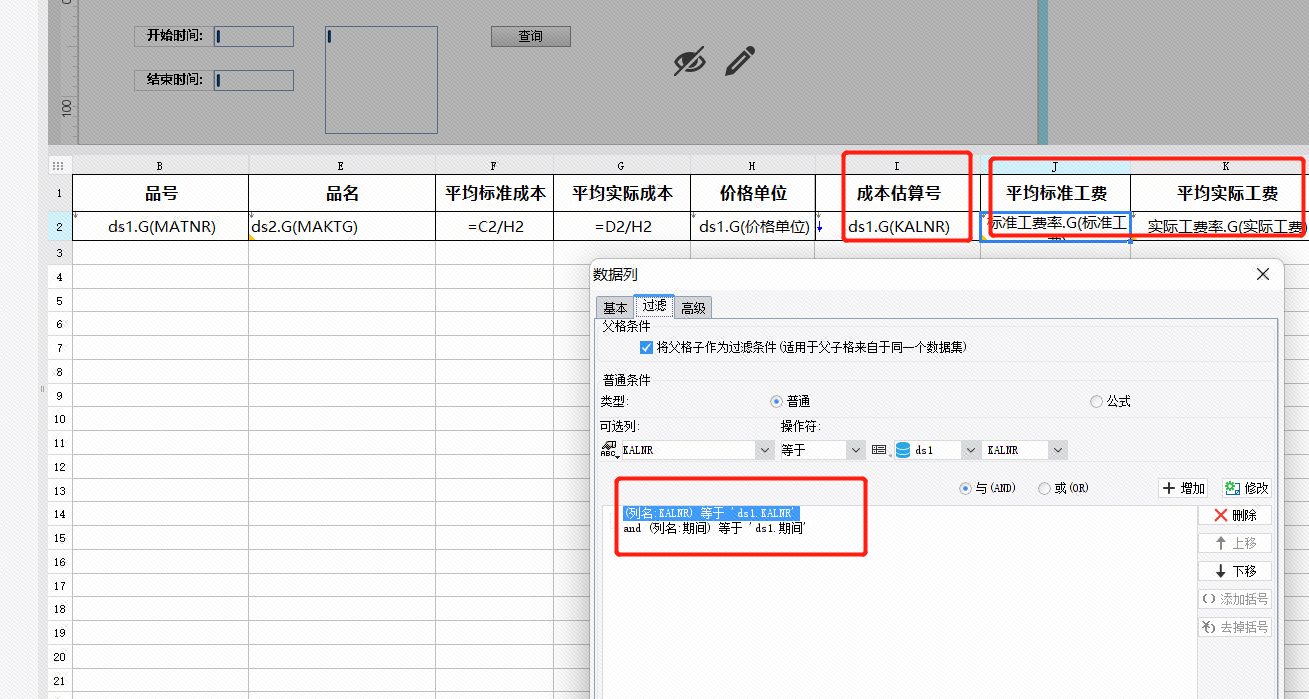Click the 品名 header cell

point(341,193)
